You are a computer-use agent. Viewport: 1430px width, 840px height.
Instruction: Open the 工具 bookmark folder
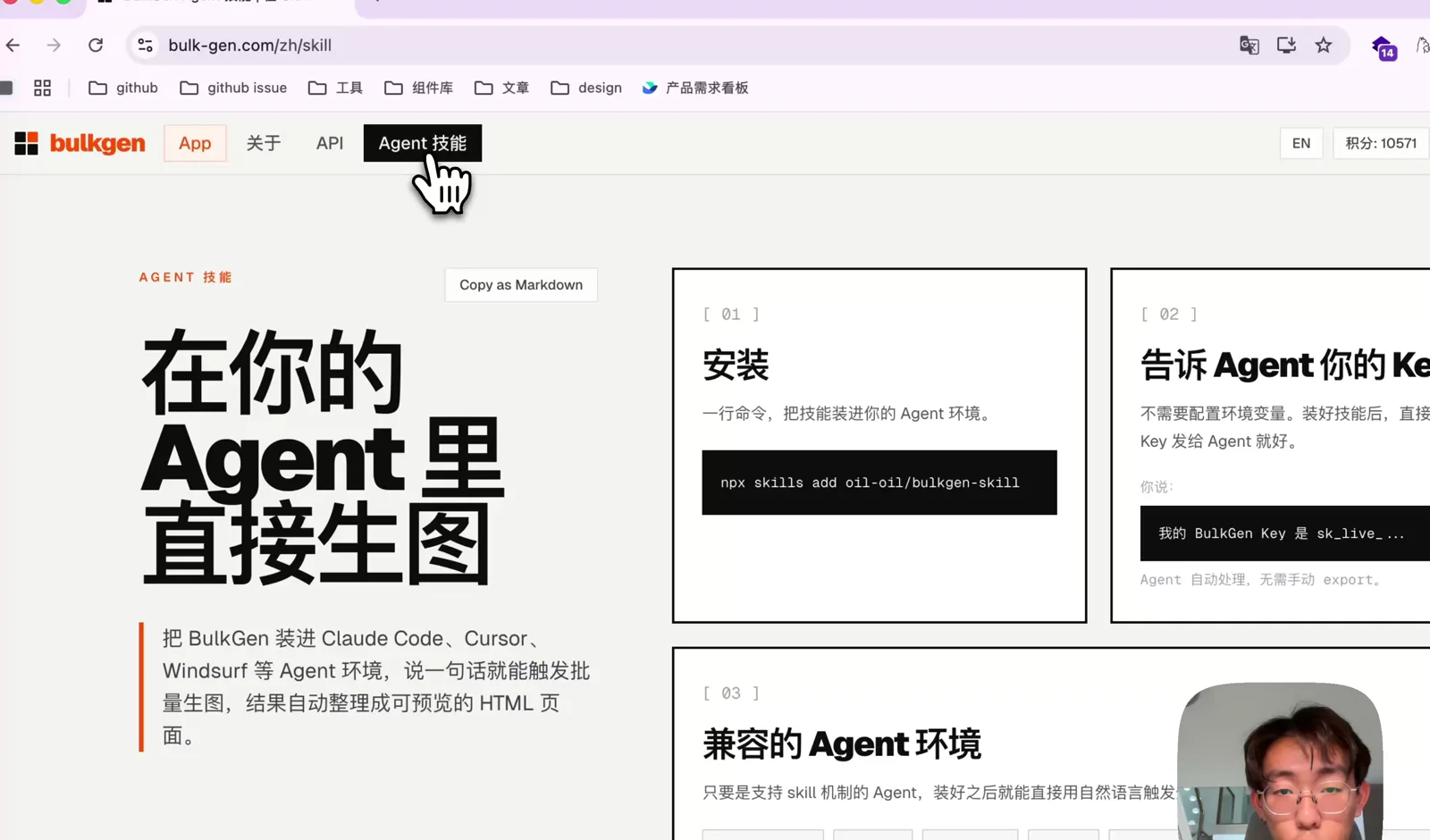(335, 88)
